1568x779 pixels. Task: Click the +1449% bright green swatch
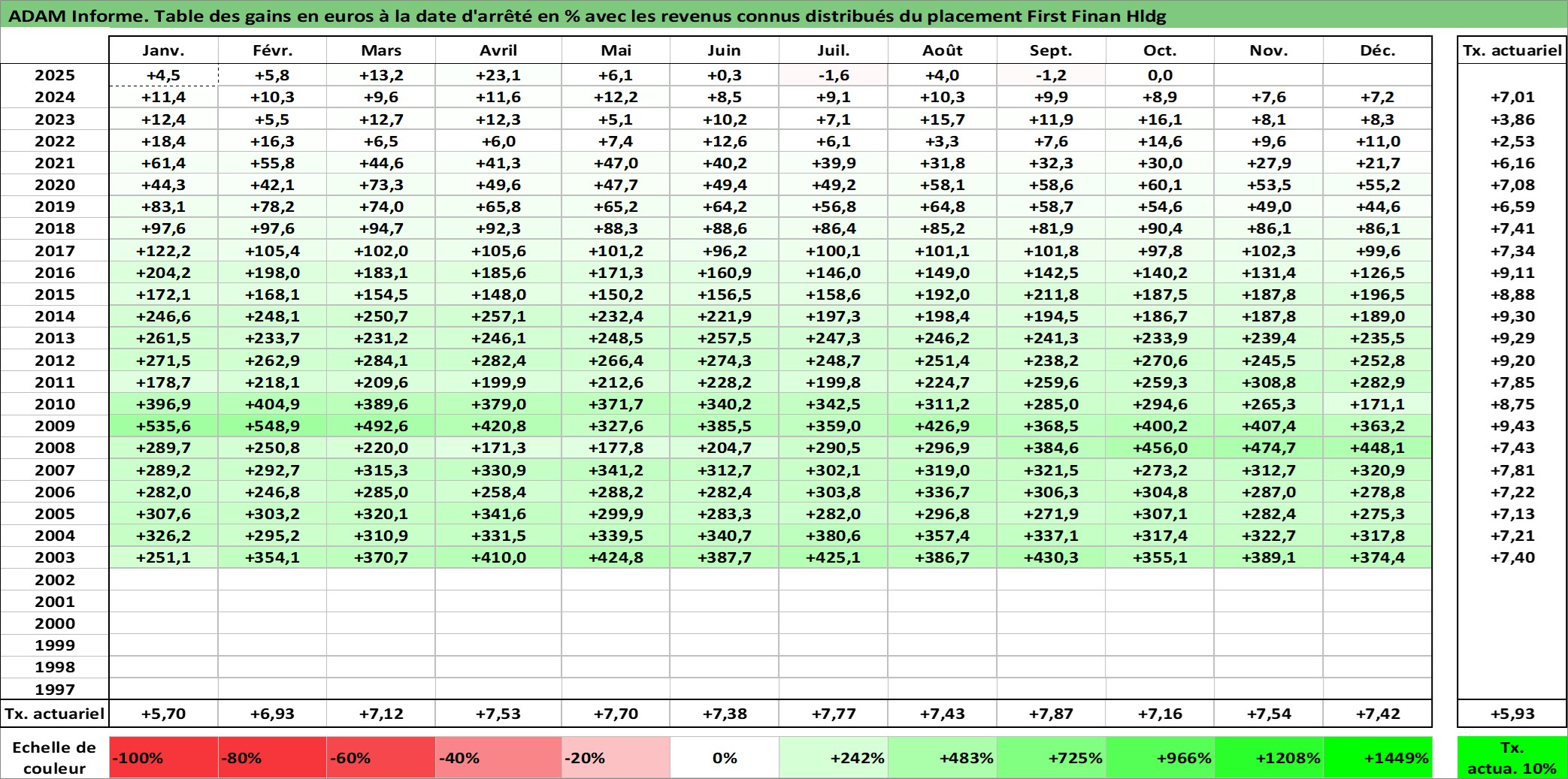pos(1377,757)
